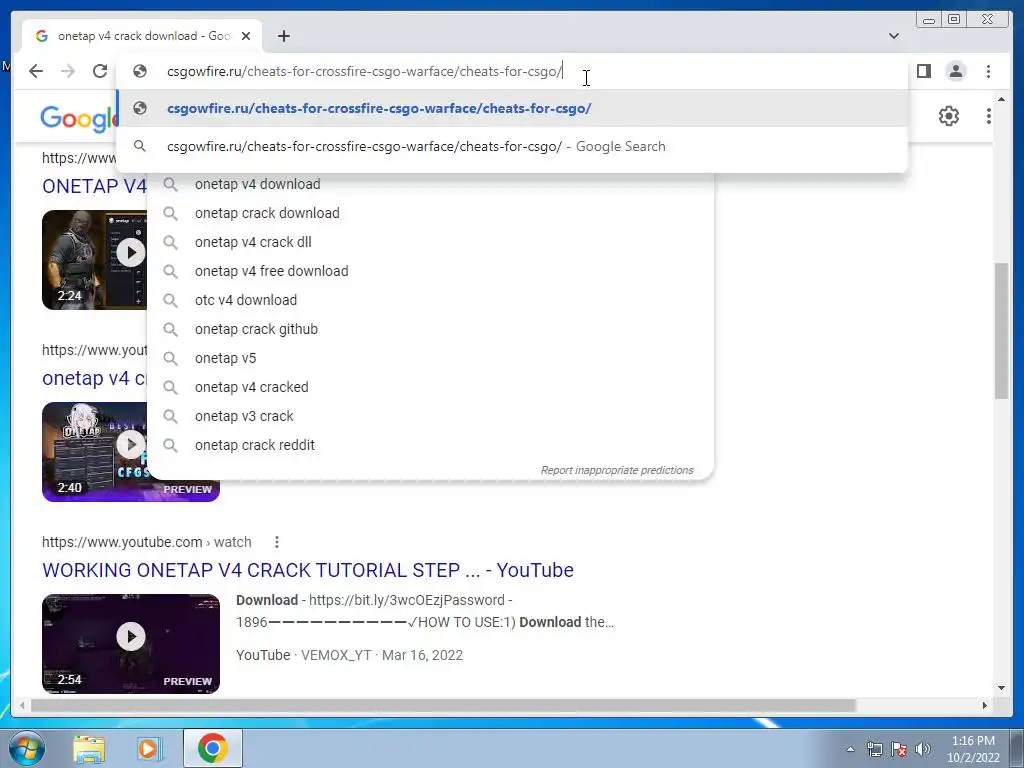Open Windows Explorer from taskbar
Screen dimensions: 1024x768
tap(89, 748)
